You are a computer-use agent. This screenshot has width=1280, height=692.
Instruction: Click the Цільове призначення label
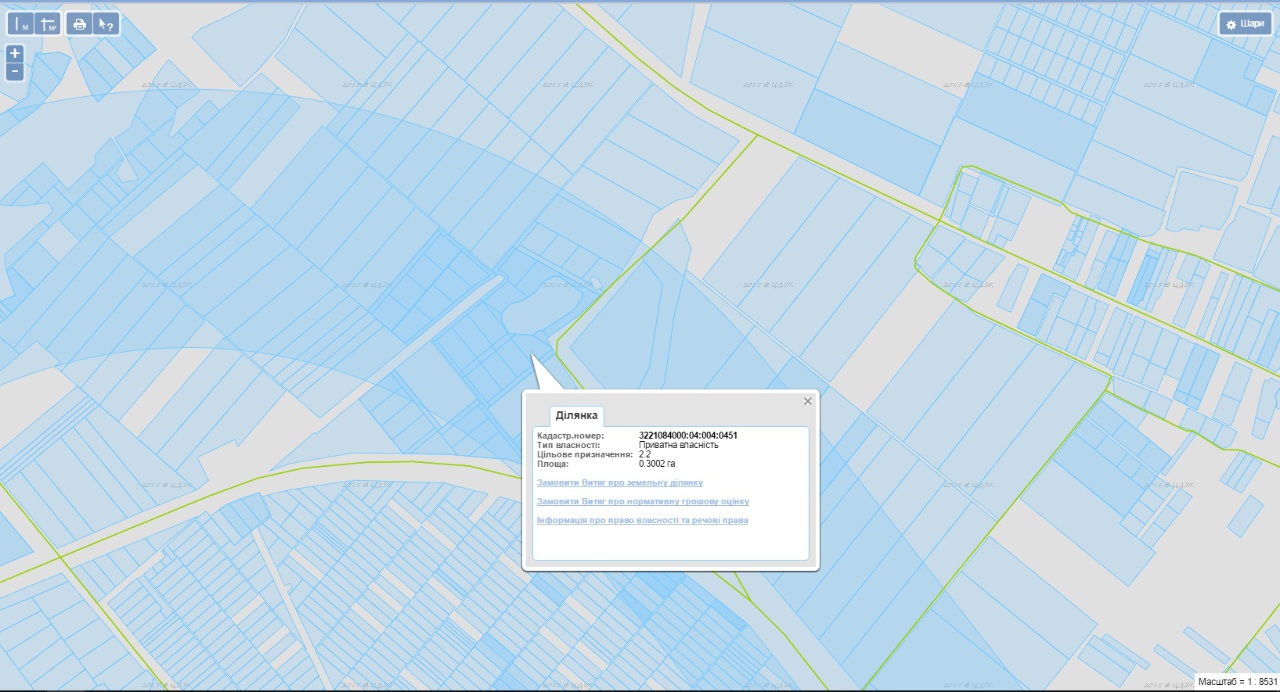tap(585, 455)
